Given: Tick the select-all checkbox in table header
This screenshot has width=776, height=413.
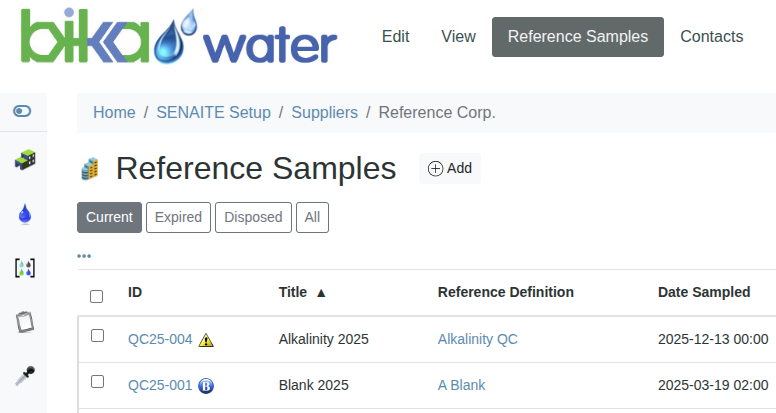Looking at the screenshot, I should tap(97, 296).
